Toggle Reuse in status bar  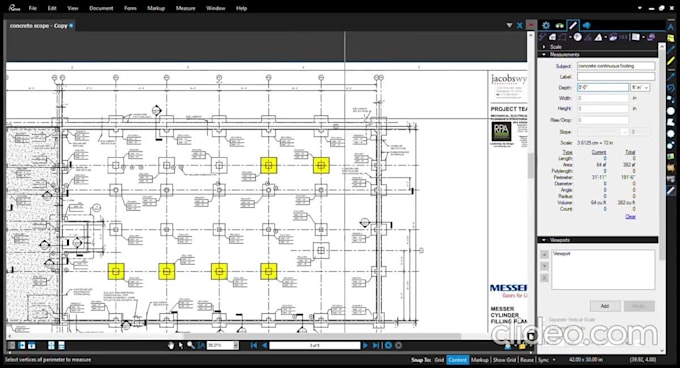[526, 360]
